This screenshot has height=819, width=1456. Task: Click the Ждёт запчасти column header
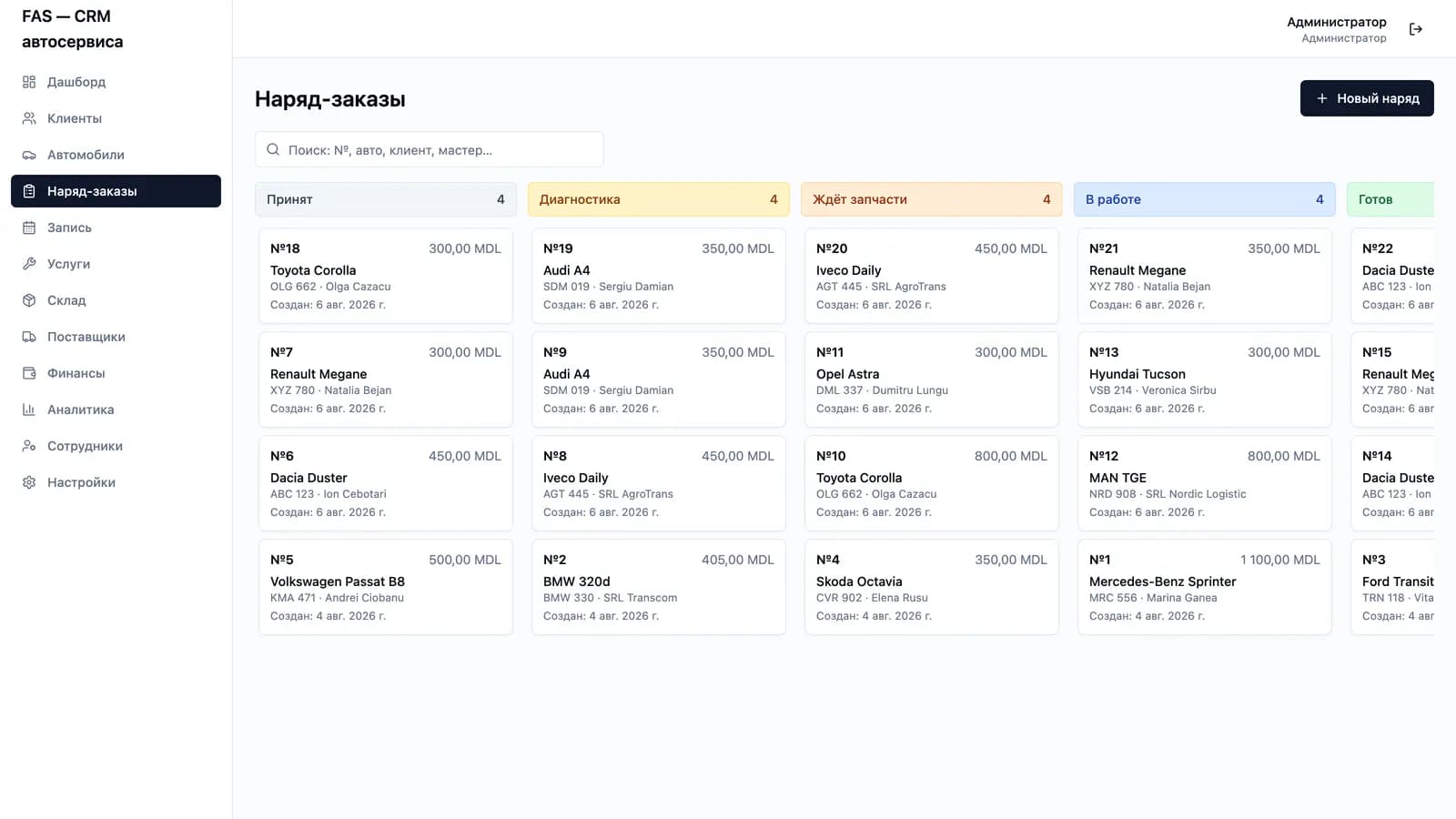pos(932,199)
